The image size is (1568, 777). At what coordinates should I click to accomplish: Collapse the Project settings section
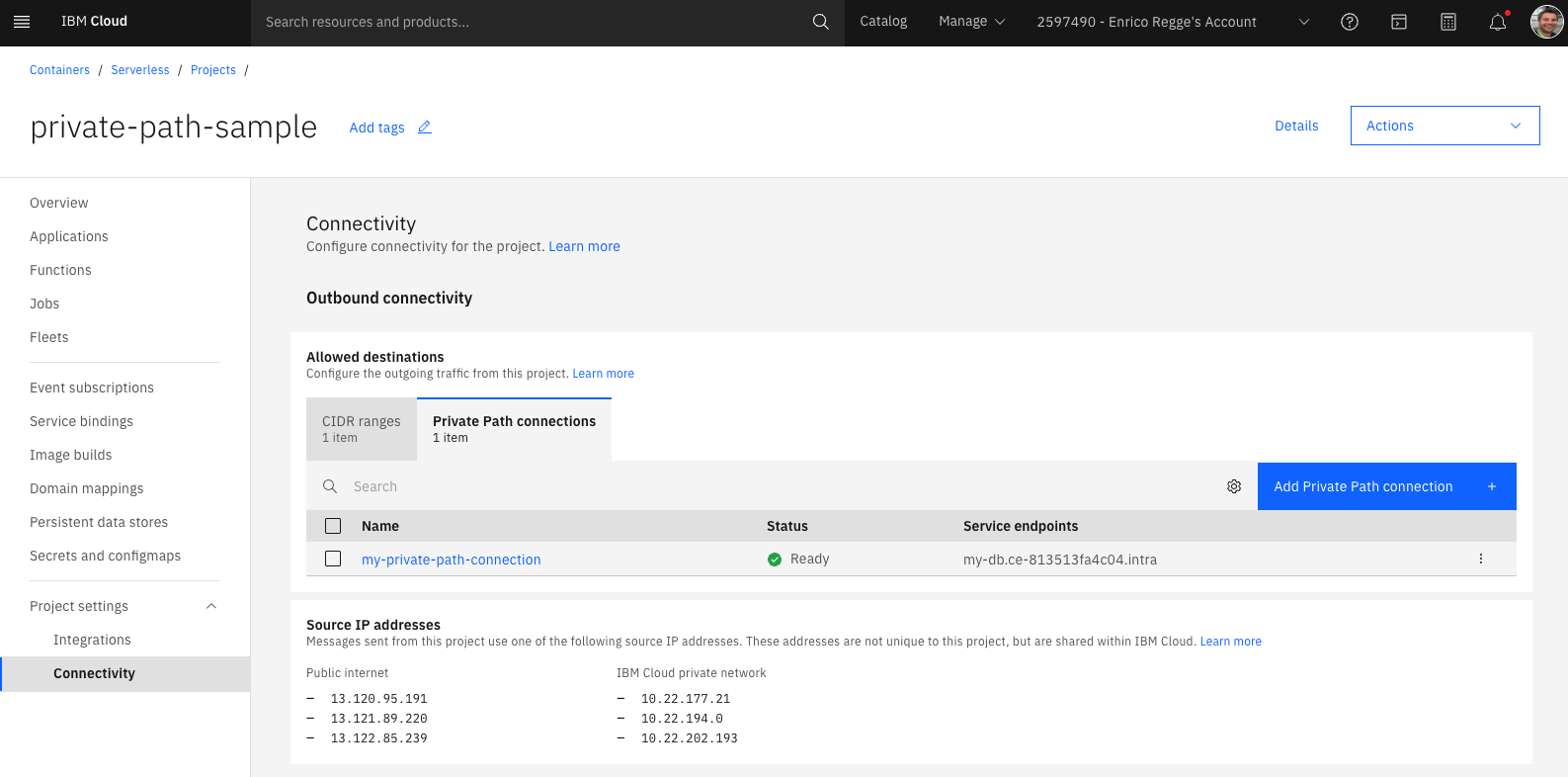pyautogui.click(x=210, y=606)
